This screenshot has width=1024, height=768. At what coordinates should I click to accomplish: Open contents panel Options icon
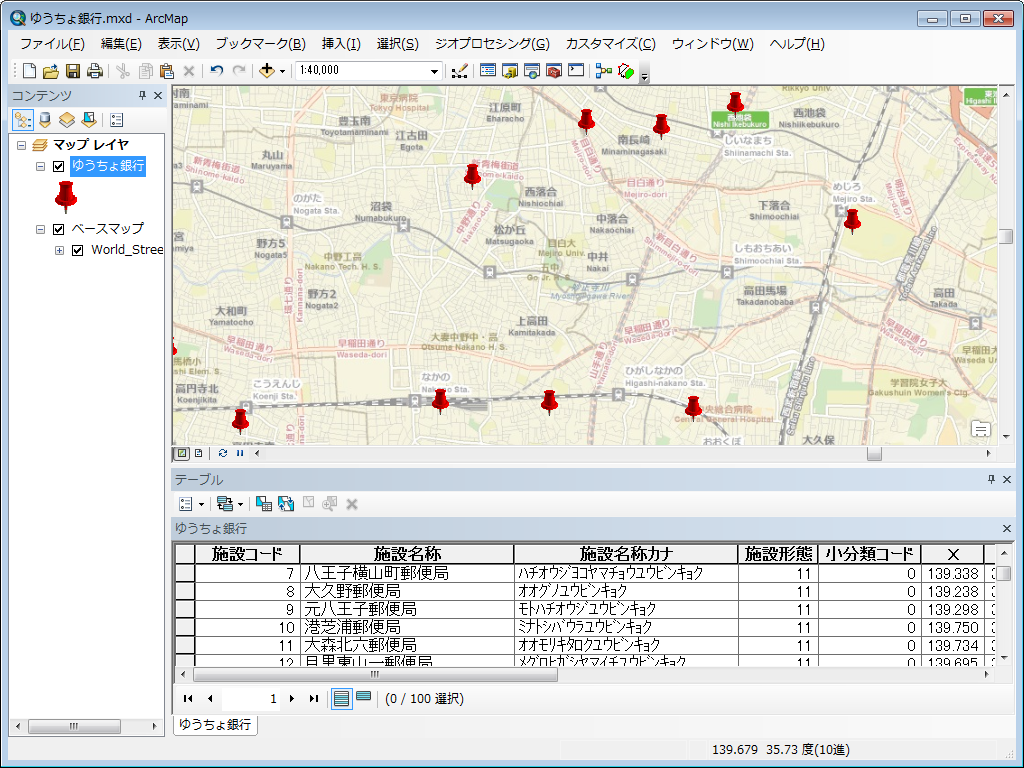(x=117, y=120)
